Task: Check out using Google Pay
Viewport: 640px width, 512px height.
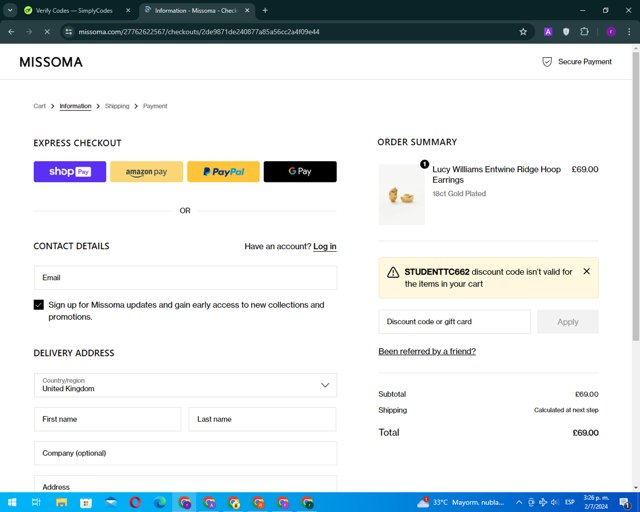Action: pyautogui.click(x=300, y=171)
